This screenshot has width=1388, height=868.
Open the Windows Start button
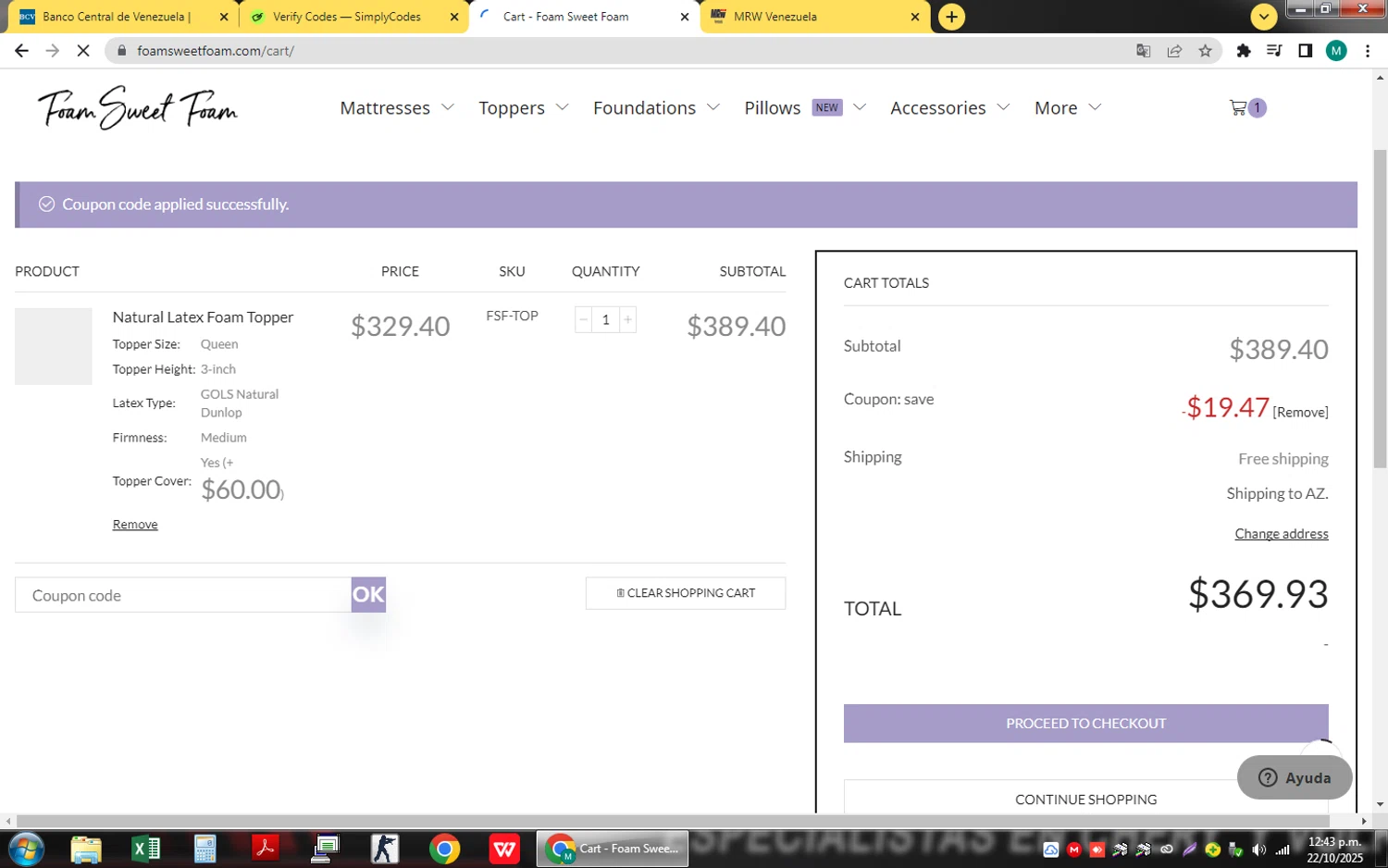click(25, 849)
